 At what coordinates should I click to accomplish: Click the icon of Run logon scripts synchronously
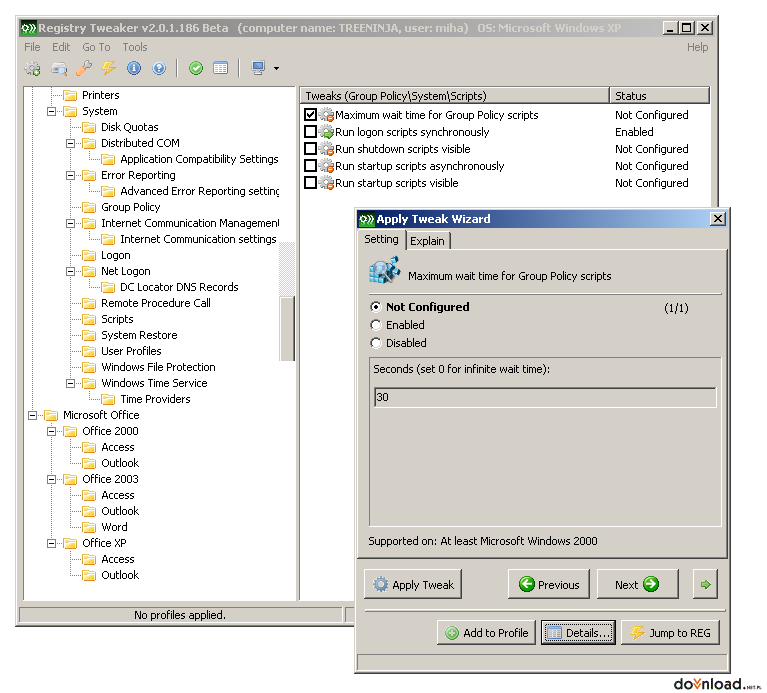click(x=326, y=132)
